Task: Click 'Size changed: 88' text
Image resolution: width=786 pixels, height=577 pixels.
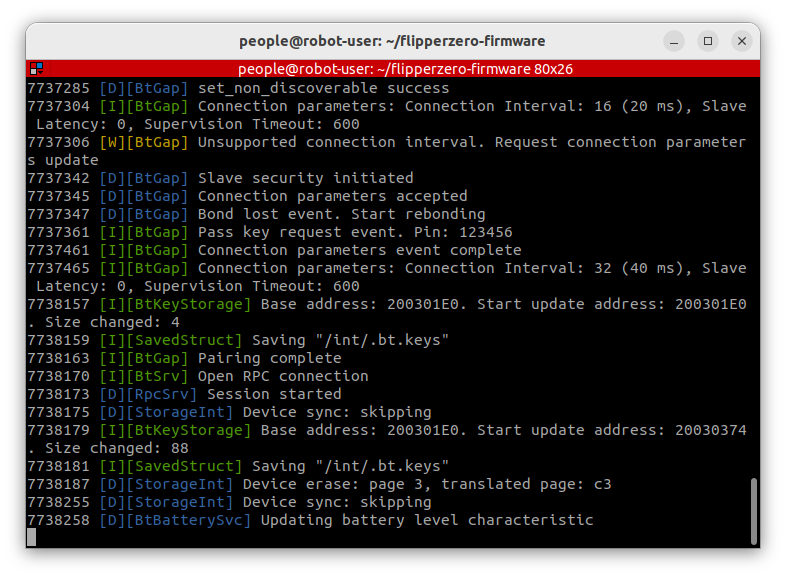Action: tap(117, 448)
